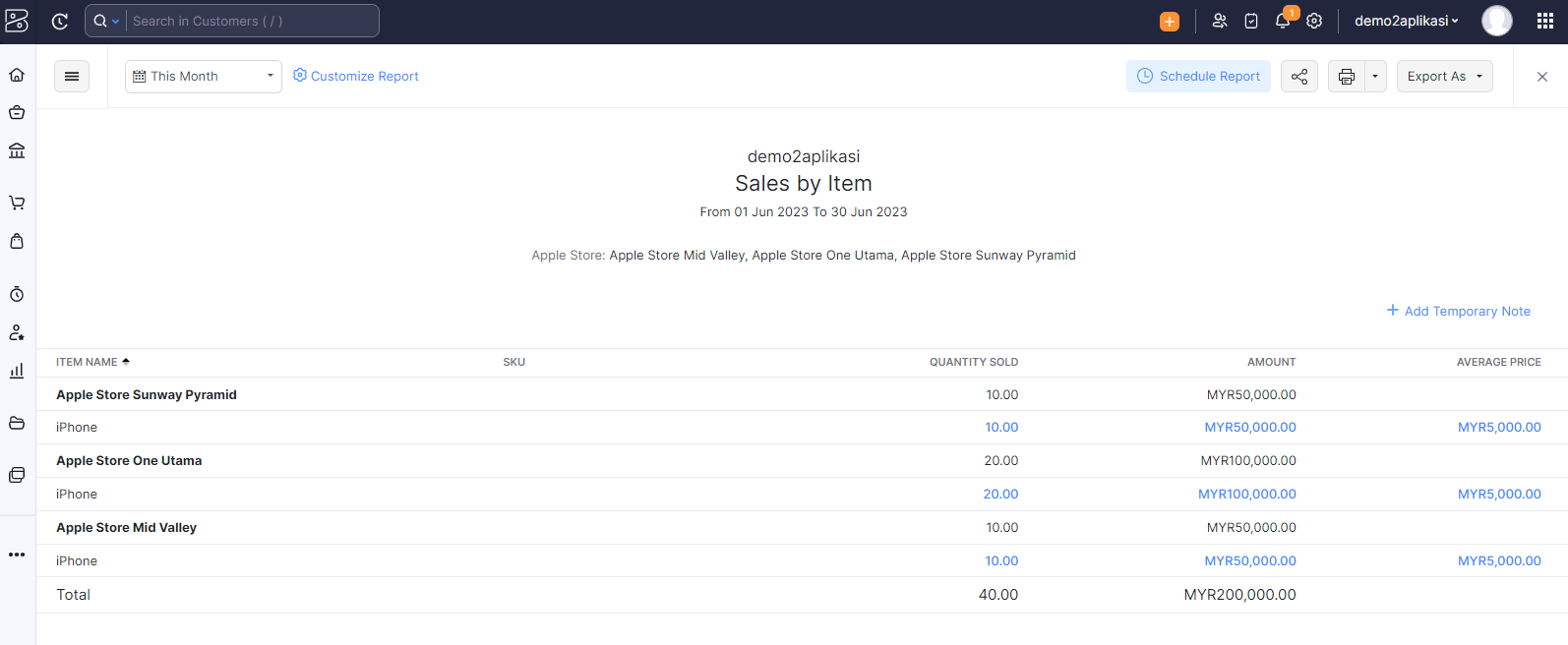Screen dimensions: 1568x645
Task: Click Customize Report link
Action: coord(356,76)
